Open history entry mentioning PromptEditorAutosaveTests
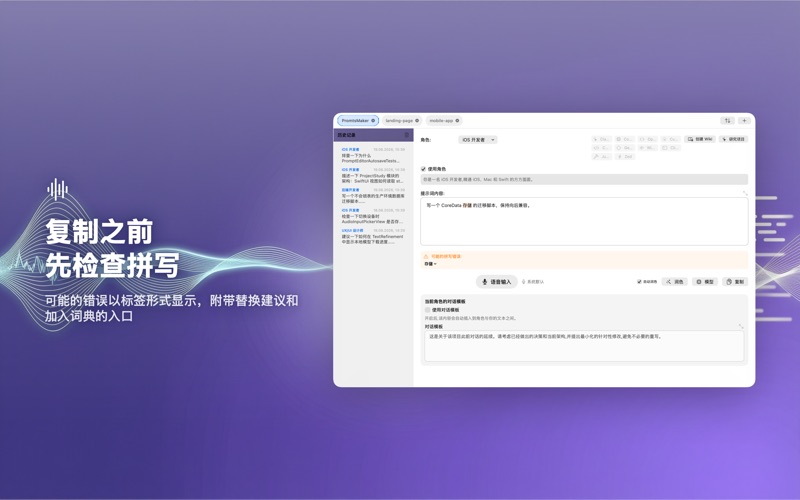800x500 pixels. tap(373, 156)
